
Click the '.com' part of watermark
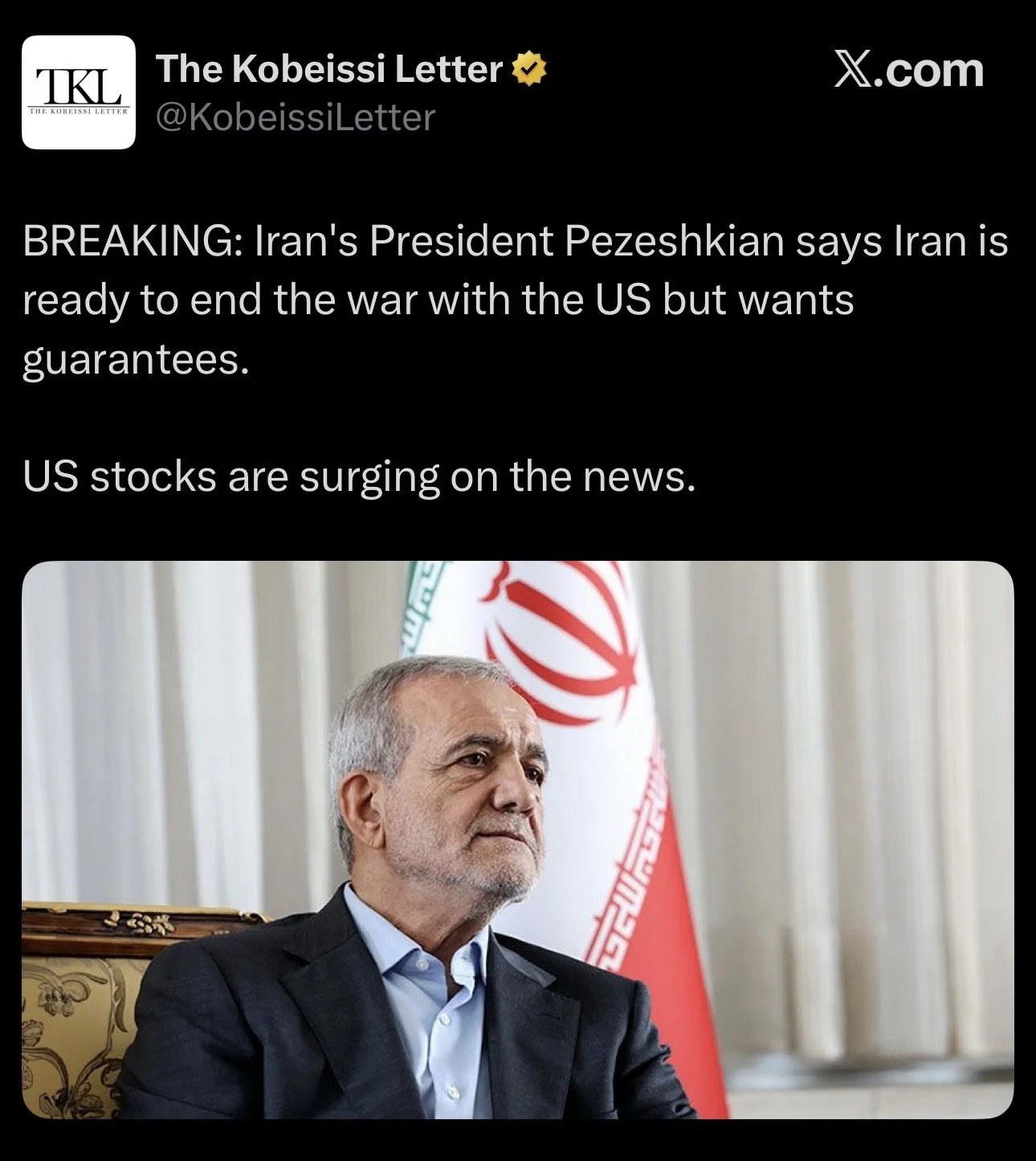928,70
